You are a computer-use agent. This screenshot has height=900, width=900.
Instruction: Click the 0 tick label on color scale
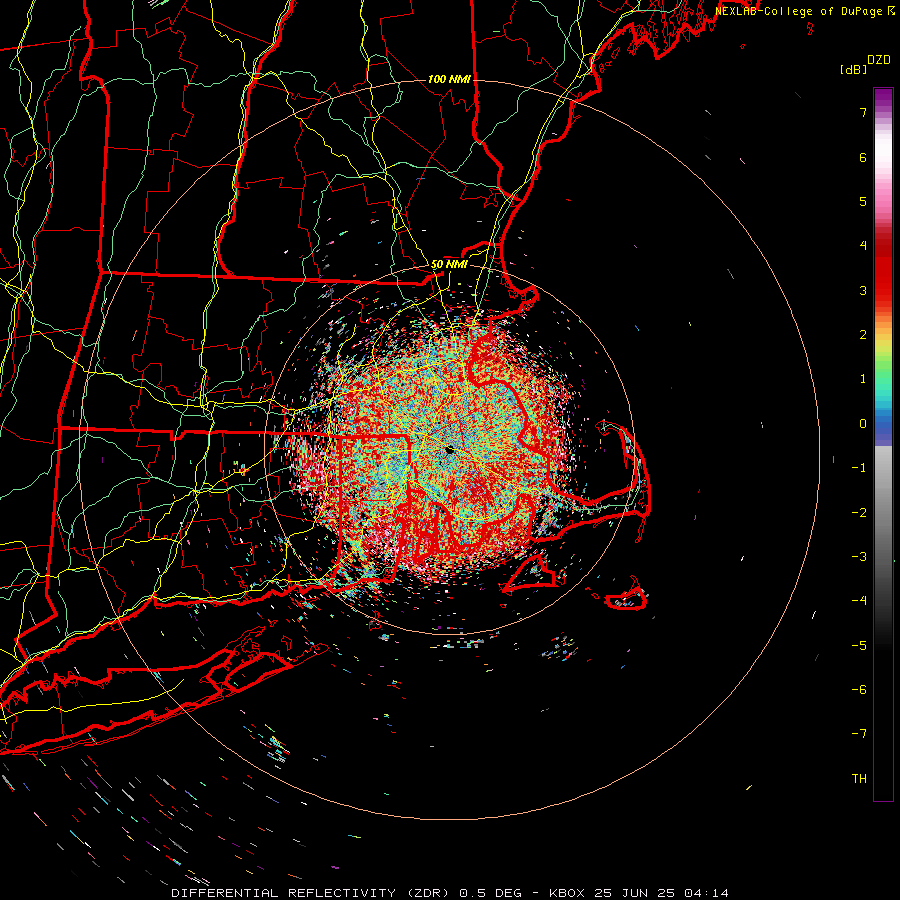tap(863, 424)
